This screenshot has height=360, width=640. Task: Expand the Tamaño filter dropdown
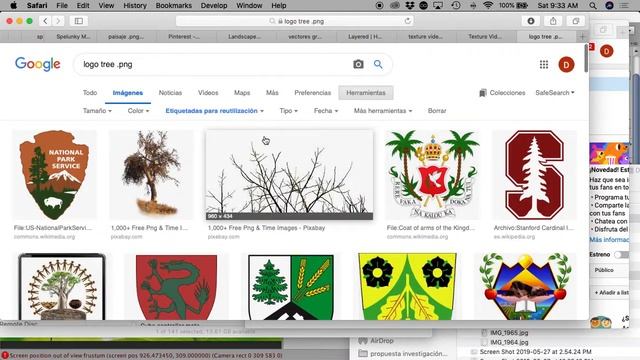coord(97,111)
